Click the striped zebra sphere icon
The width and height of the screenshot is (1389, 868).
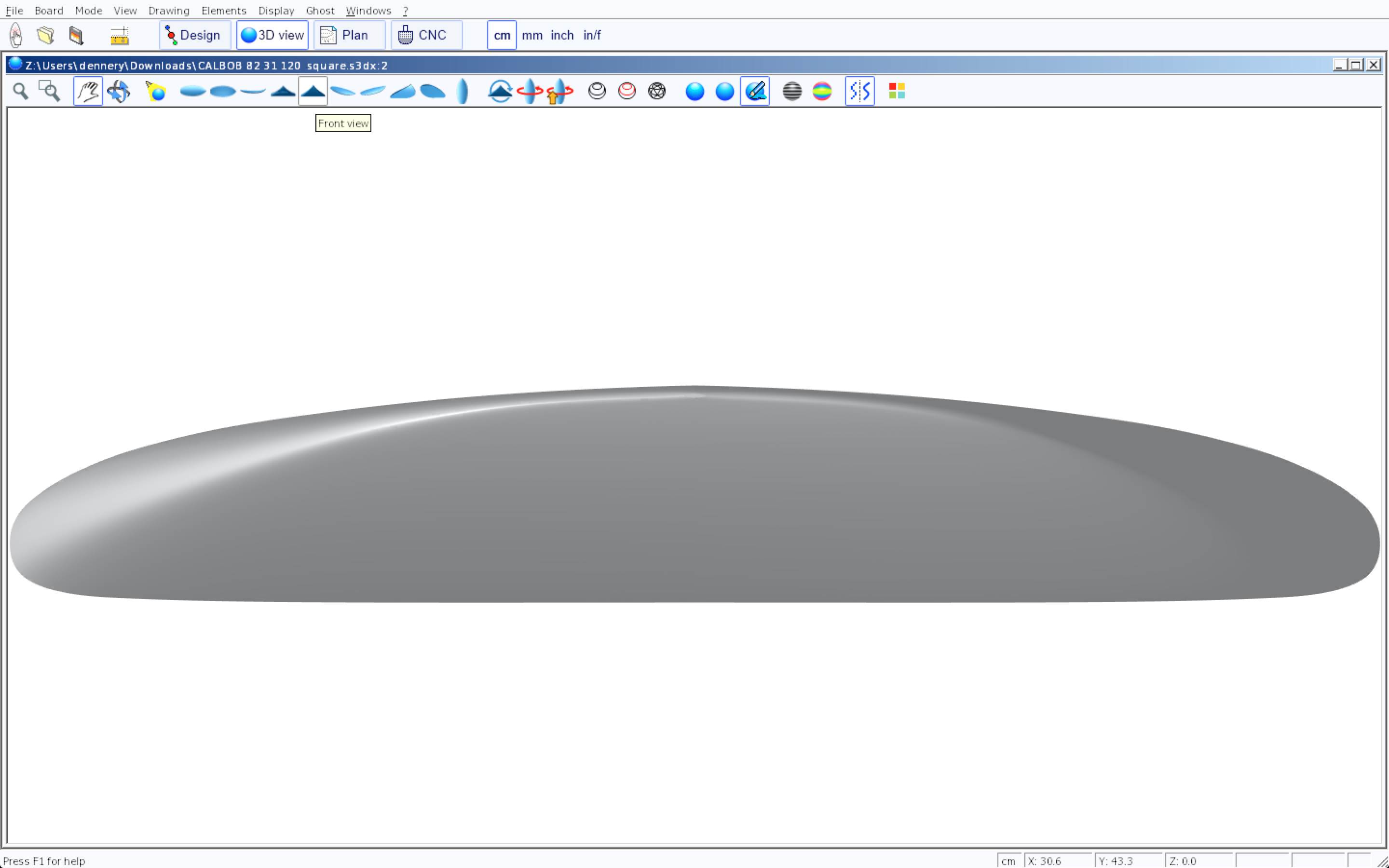click(x=792, y=91)
